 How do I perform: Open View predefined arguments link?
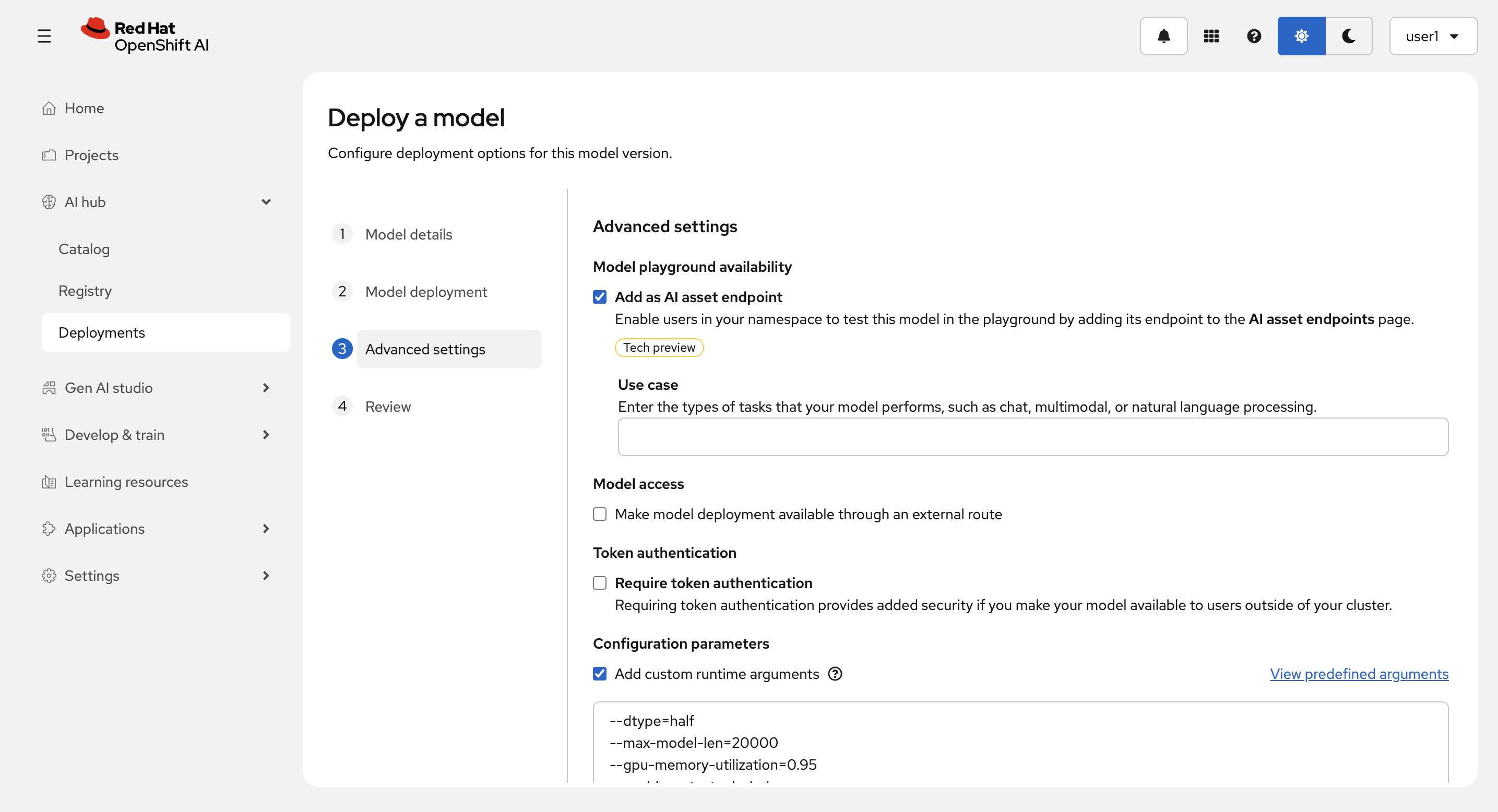tap(1359, 674)
